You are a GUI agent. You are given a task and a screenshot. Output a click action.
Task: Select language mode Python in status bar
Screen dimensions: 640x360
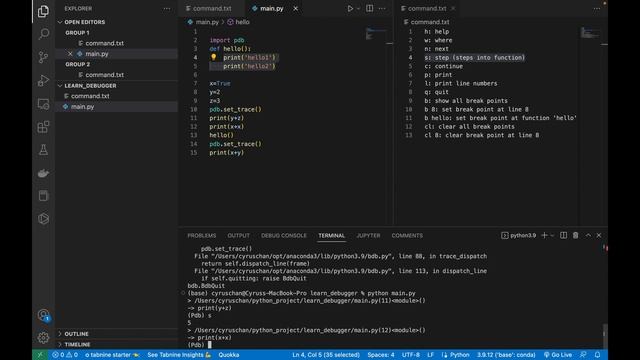pyautogui.click(x=459, y=355)
